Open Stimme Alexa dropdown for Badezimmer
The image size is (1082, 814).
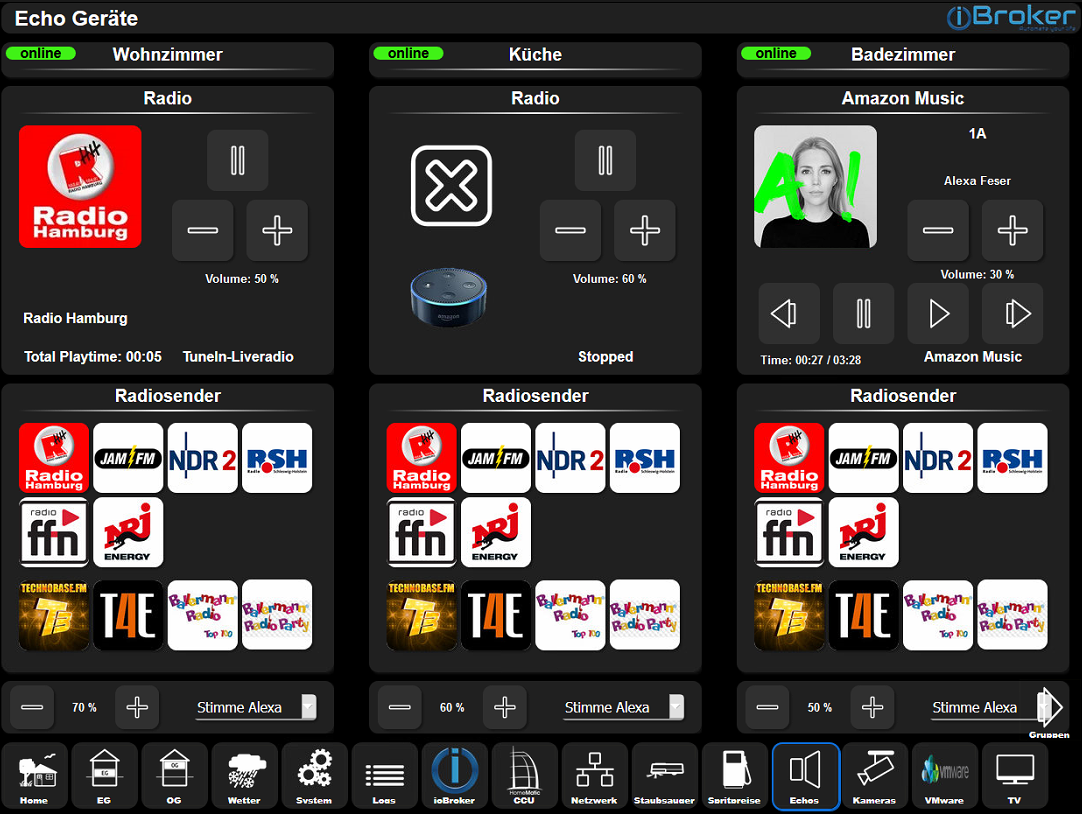point(987,707)
